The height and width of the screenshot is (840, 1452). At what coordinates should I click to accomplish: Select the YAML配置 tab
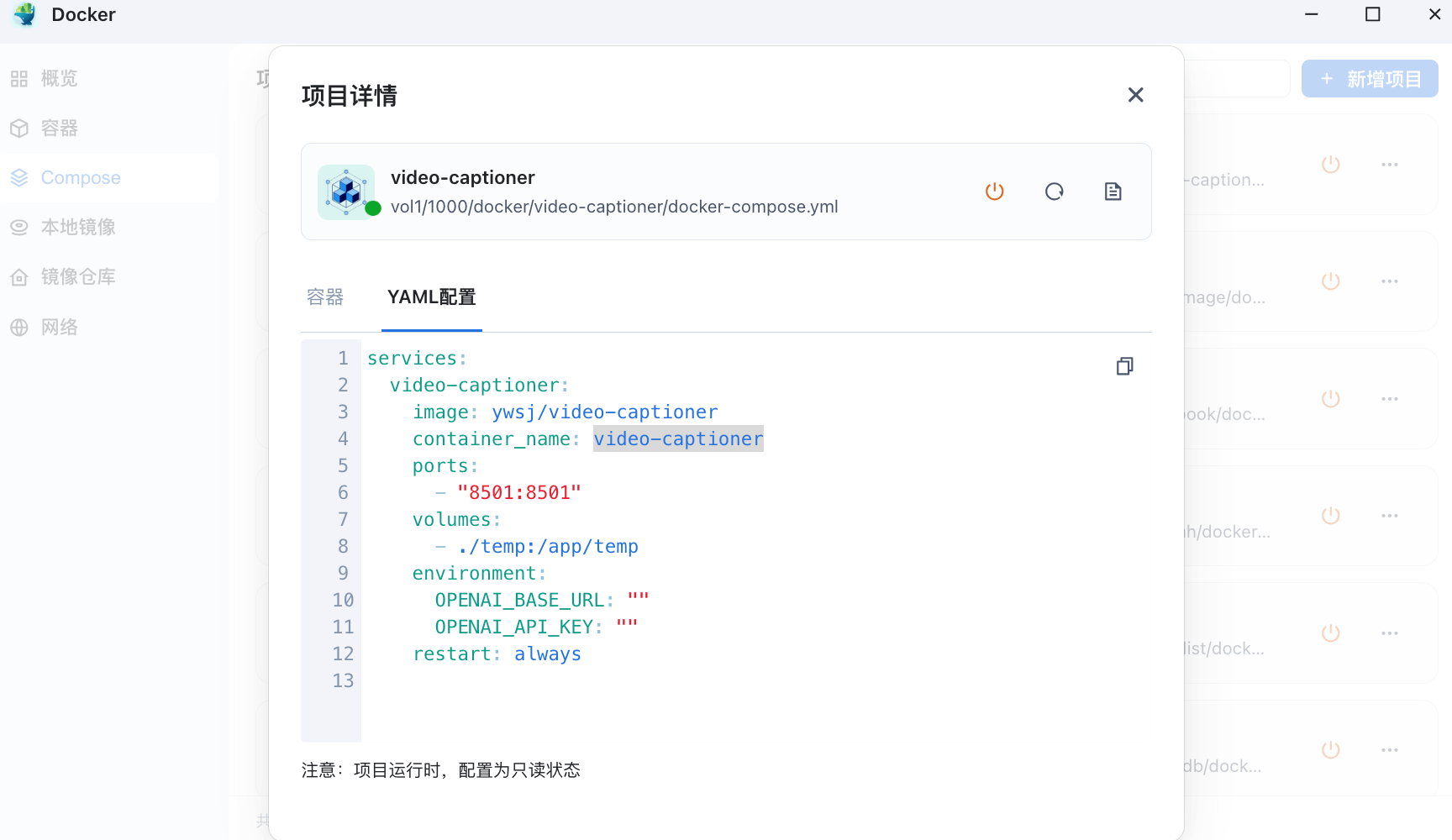(x=432, y=297)
